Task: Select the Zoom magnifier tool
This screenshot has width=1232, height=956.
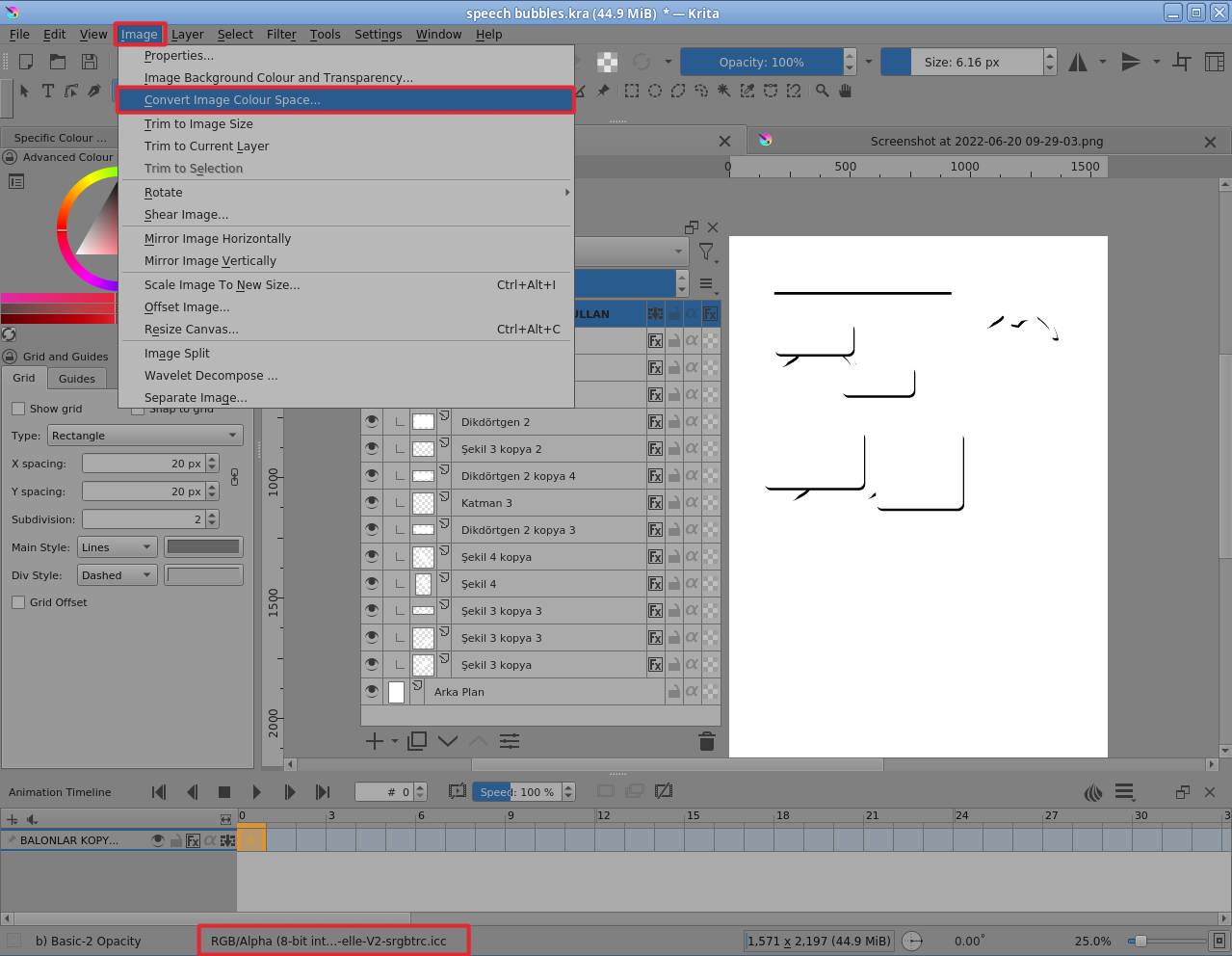Action: pos(823,91)
